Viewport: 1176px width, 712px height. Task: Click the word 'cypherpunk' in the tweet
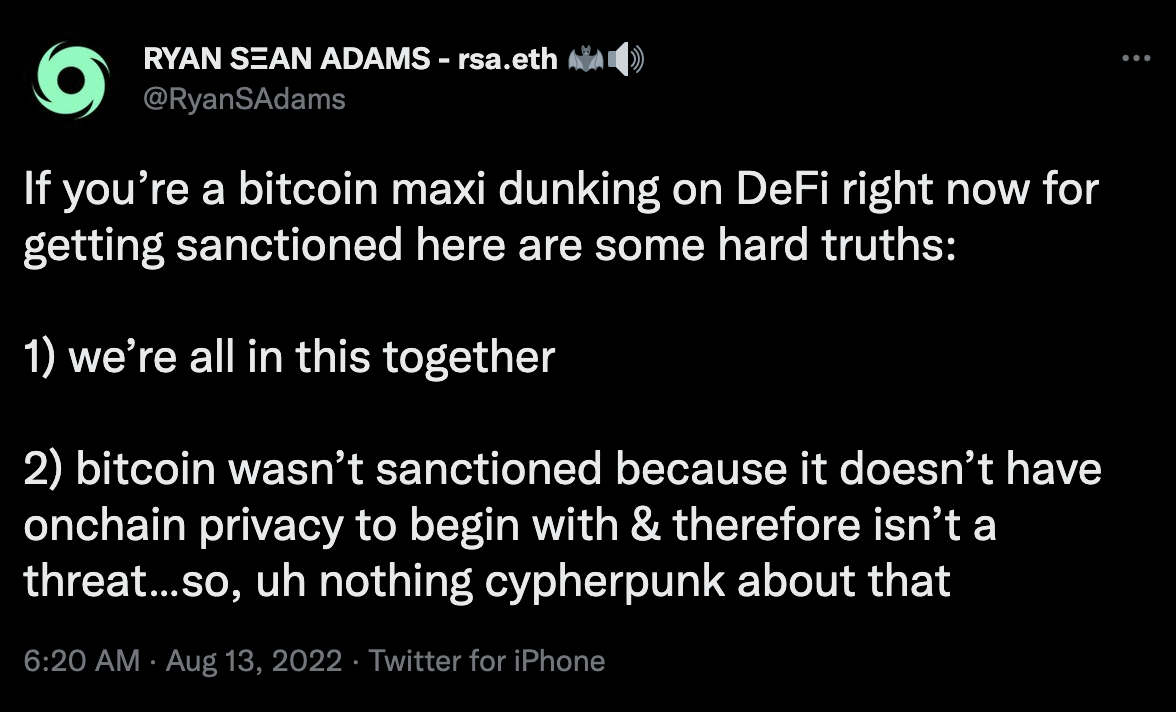pos(604,582)
